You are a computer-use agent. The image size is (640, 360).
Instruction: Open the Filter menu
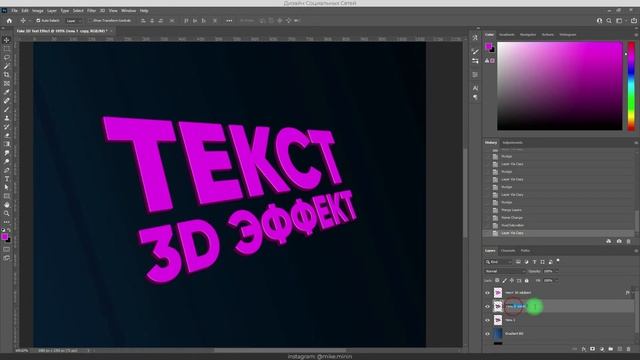tap(91, 11)
